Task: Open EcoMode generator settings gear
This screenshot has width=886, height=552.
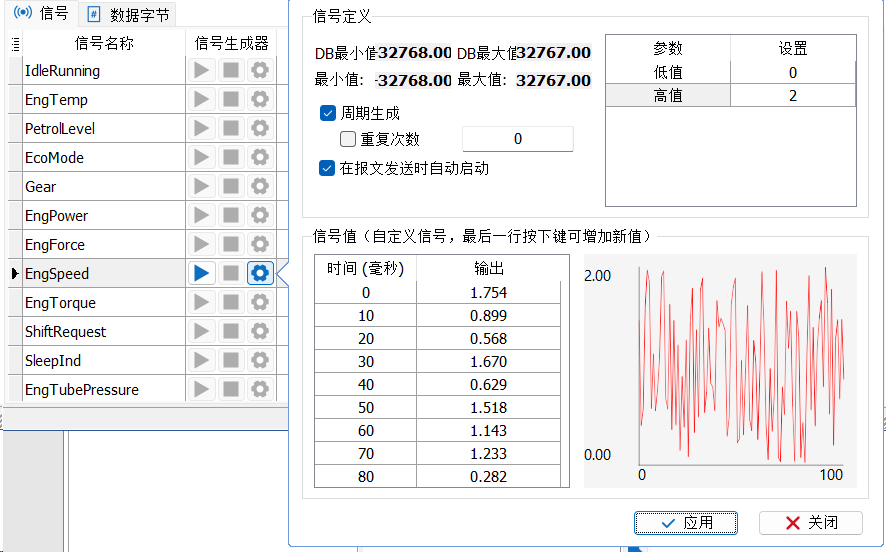Action: [x=260, y=157]
